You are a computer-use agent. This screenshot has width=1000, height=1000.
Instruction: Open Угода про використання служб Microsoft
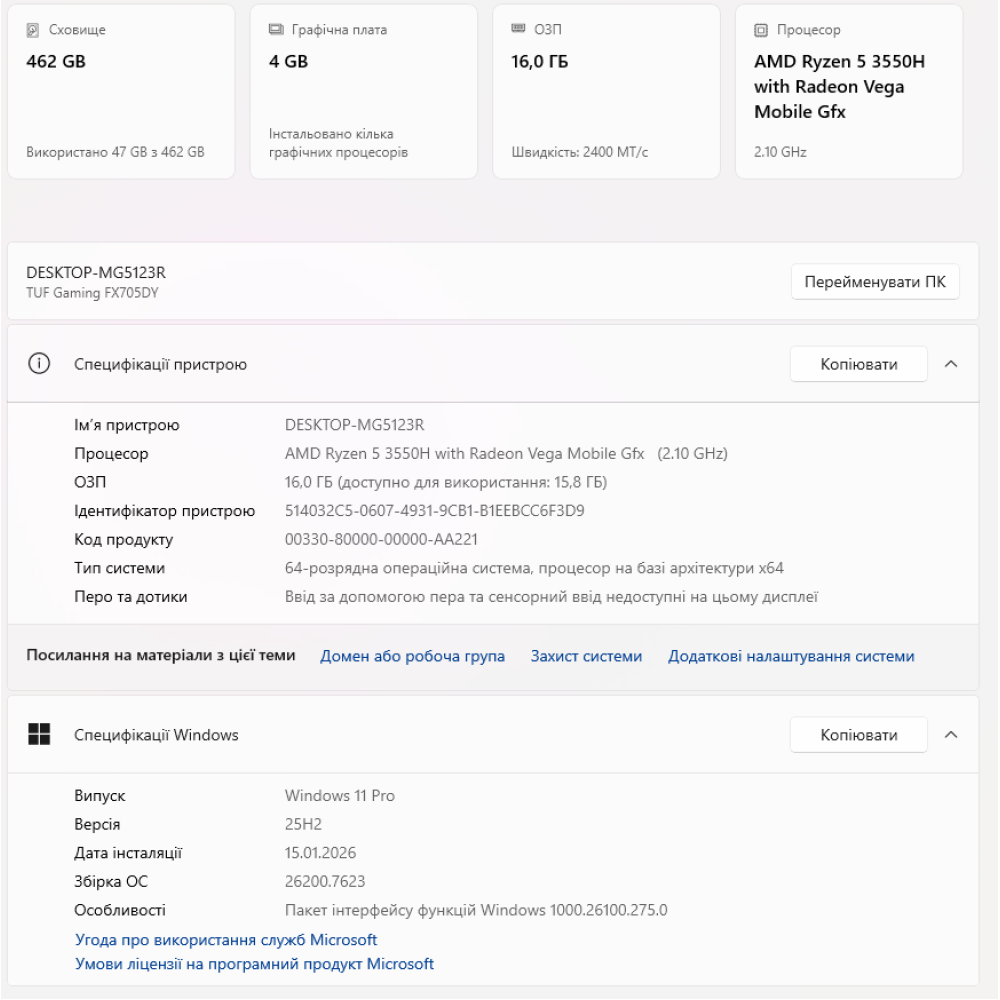click(226, 940)
